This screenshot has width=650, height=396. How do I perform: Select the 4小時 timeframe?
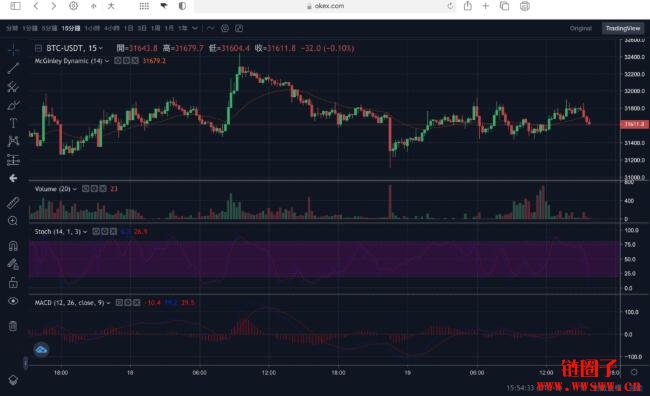(112, 28)
